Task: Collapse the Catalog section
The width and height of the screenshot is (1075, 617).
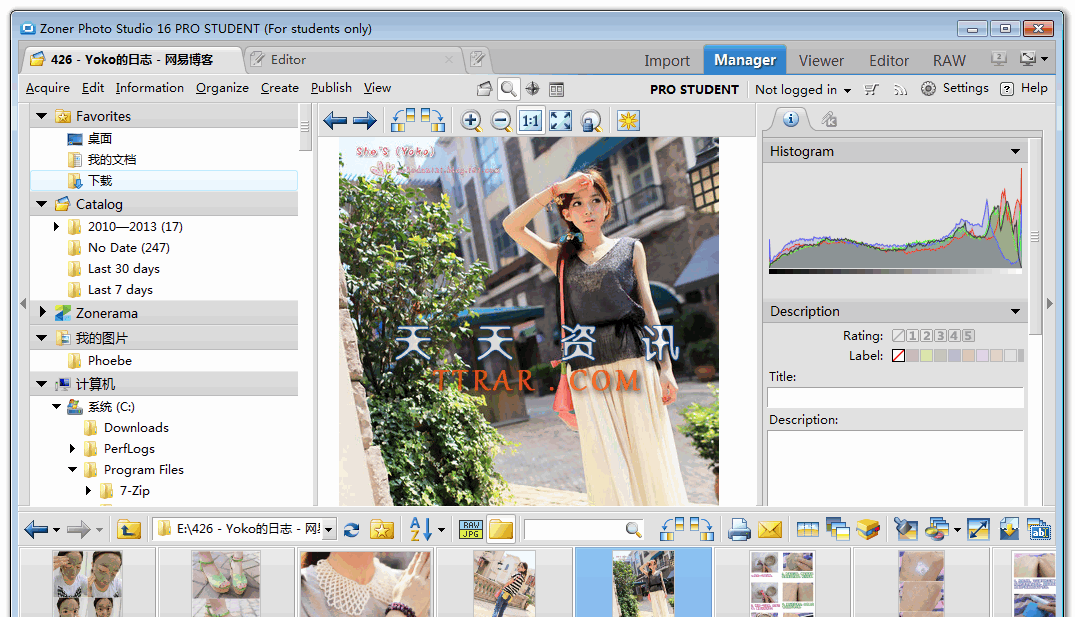Action: point(42,204)
